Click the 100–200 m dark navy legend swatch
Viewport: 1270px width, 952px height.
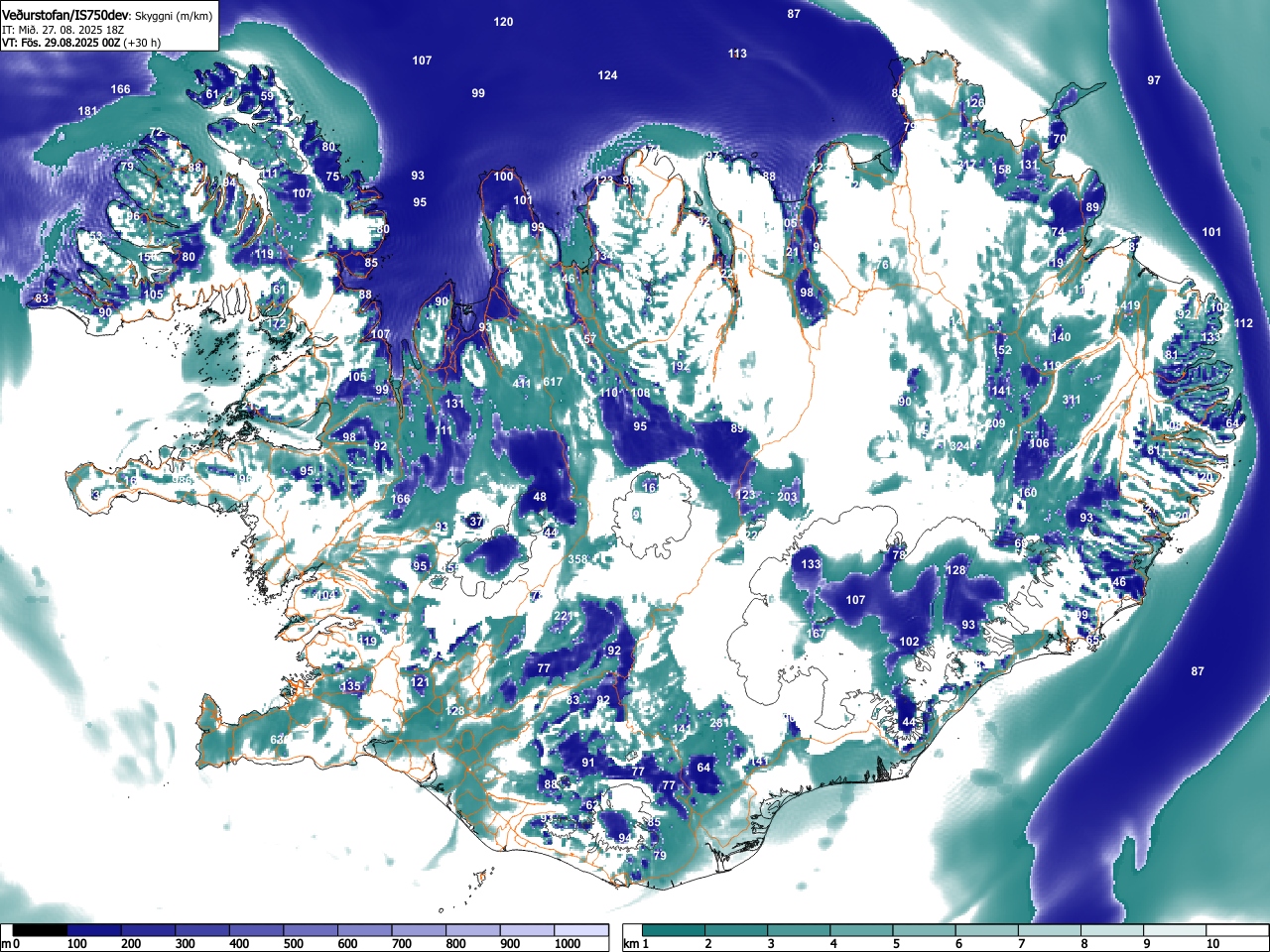coord(95,930)
